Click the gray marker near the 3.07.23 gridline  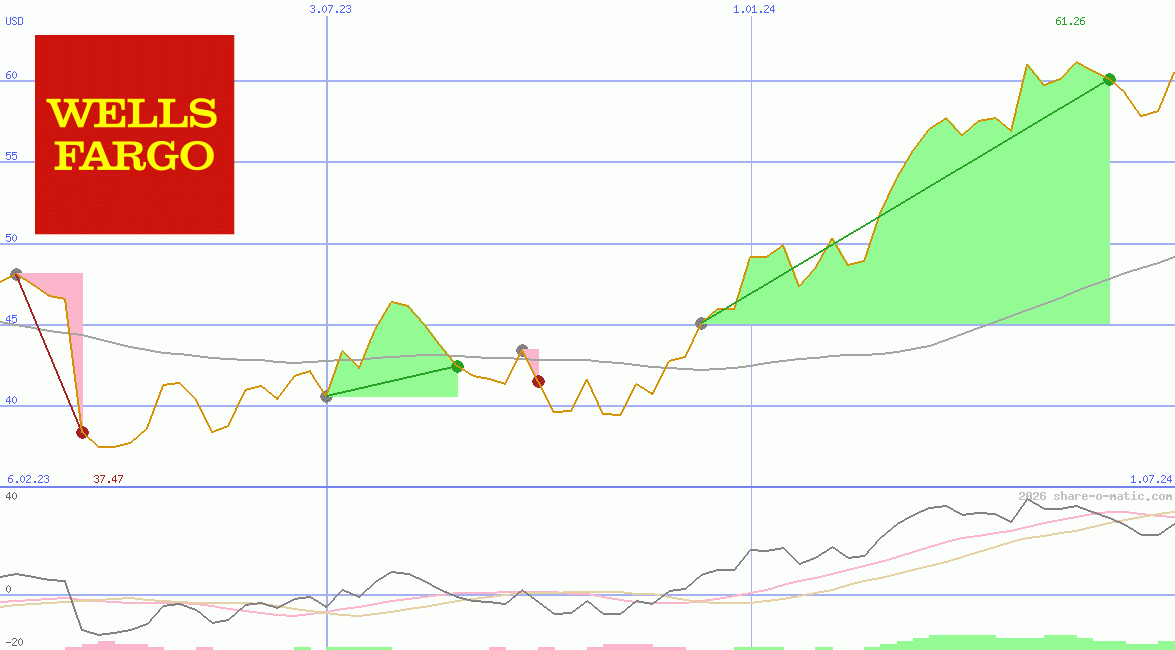325,398
